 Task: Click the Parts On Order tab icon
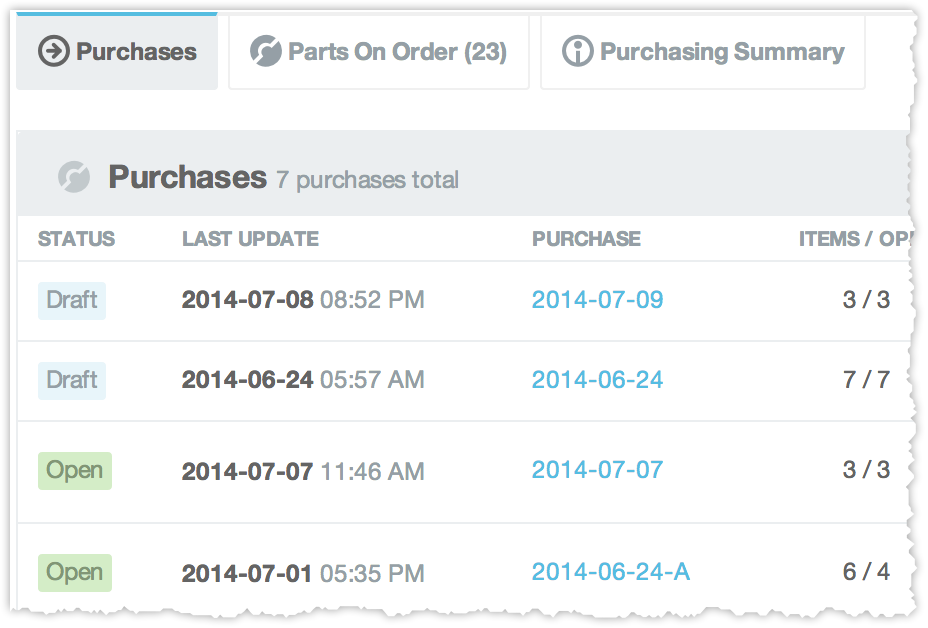[265, 51]
